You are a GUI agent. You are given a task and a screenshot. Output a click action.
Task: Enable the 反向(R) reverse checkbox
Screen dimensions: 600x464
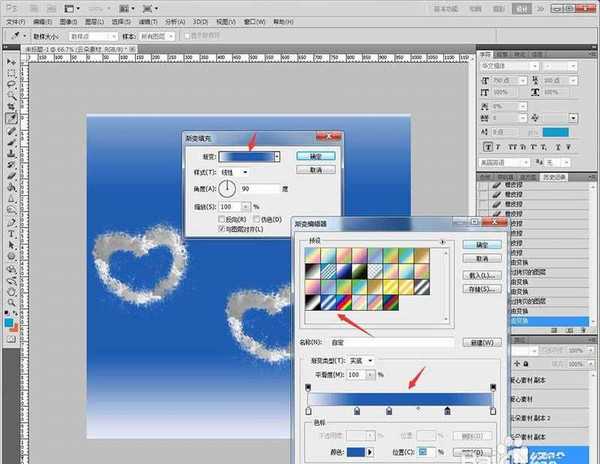[x=222, y=218]
